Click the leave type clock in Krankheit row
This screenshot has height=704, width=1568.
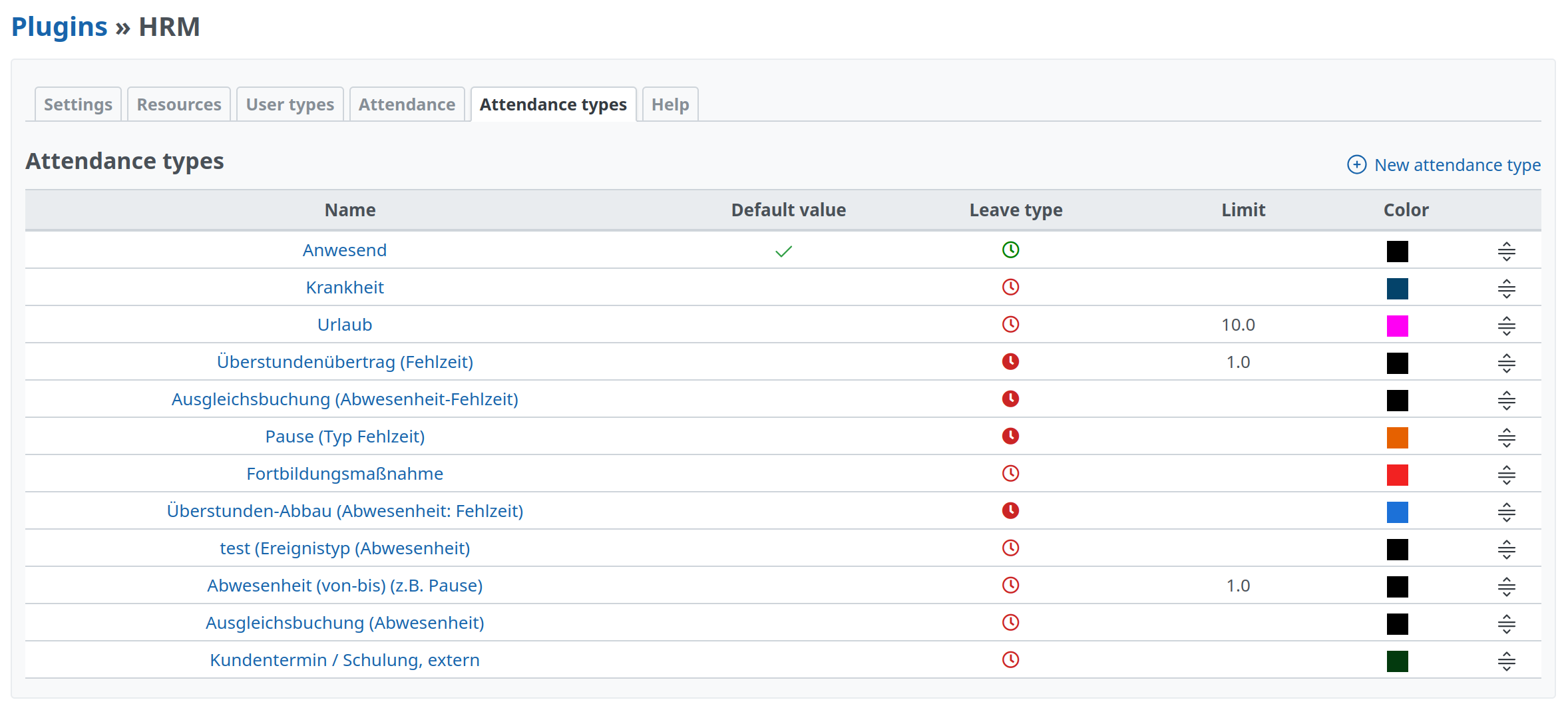coord(1010,287)
